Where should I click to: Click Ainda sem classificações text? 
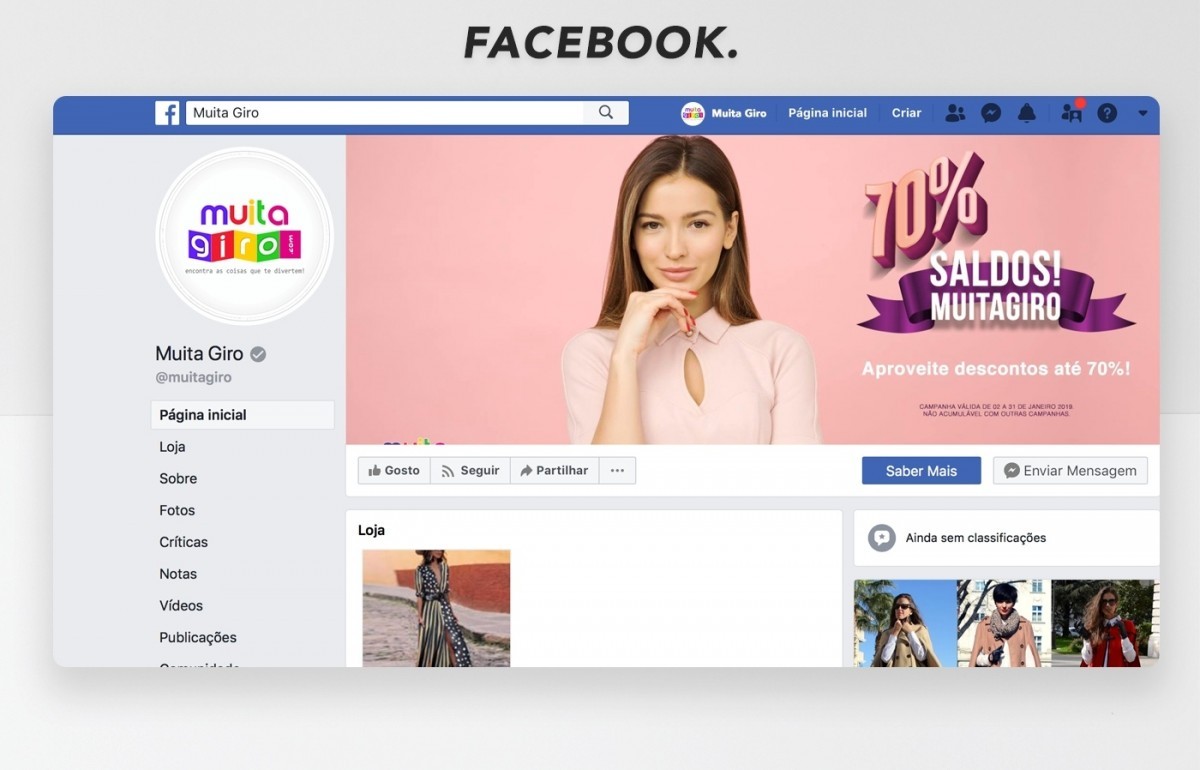pyautogui.click(x=976, y=538)
